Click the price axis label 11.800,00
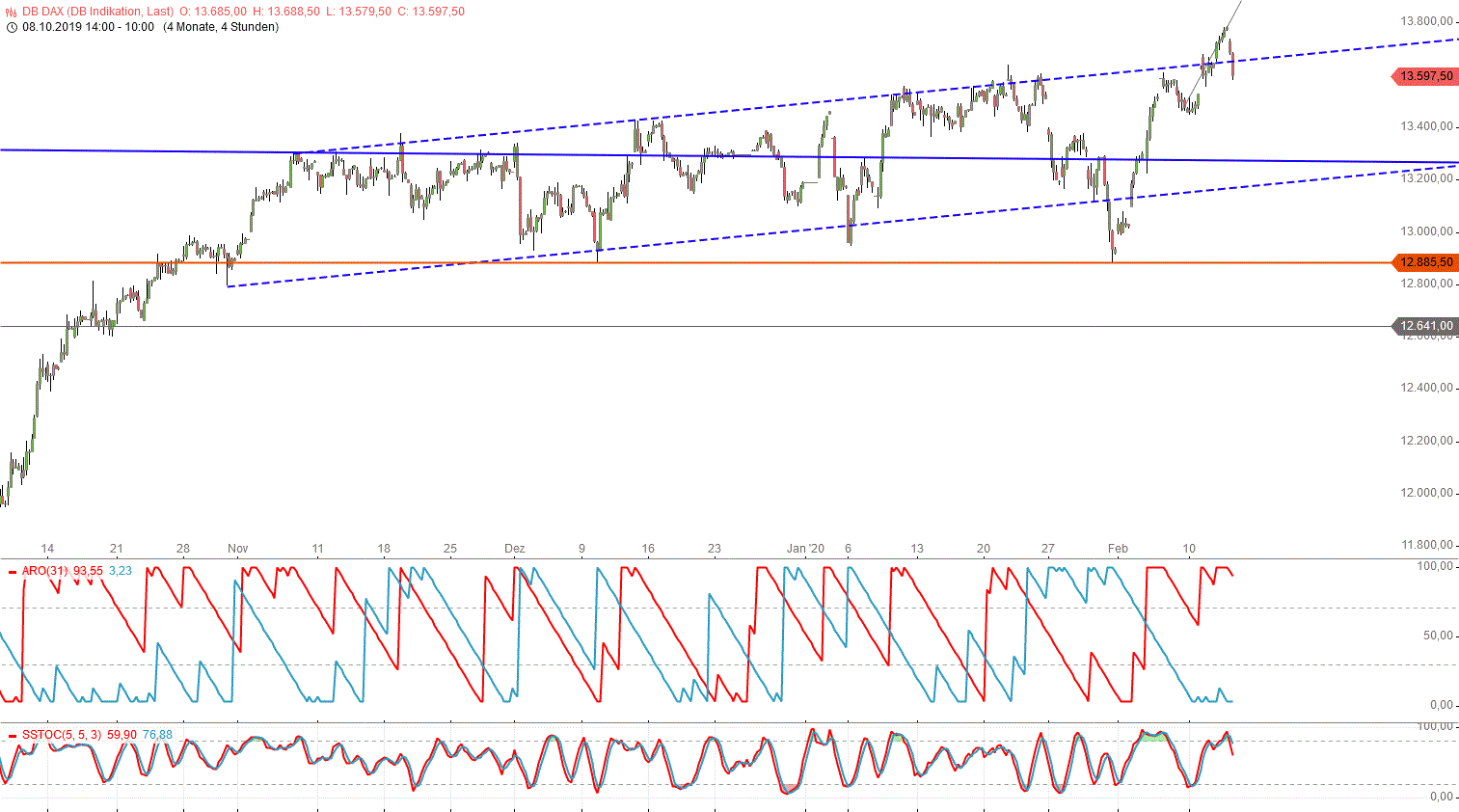1459x812 pixels. pos(1426,545)
